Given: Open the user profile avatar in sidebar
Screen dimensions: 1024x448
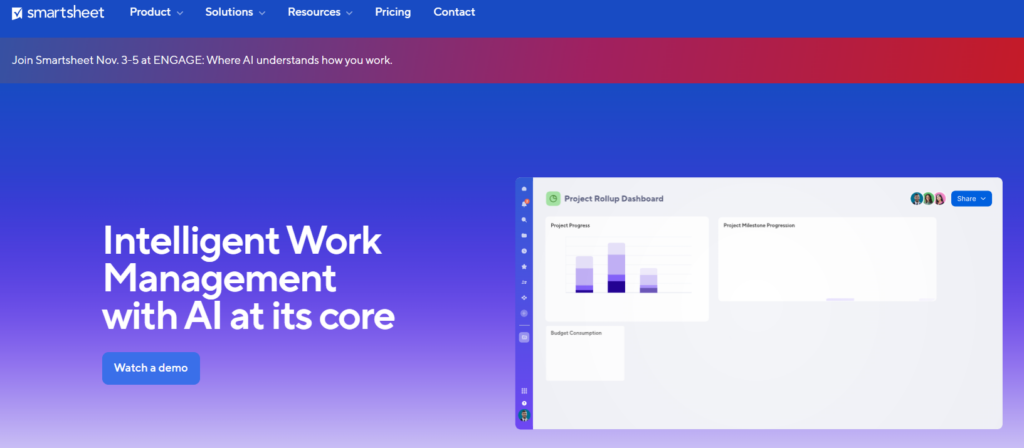Looking at the screenshot, I should click(x=524, y=415).
